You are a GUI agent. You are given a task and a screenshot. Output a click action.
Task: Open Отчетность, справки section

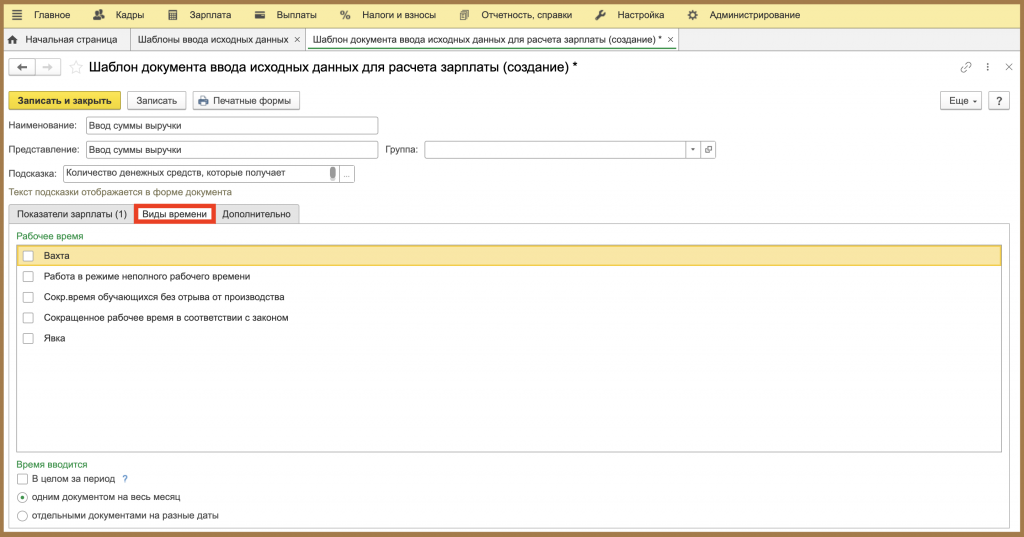(x=526, y=14)
